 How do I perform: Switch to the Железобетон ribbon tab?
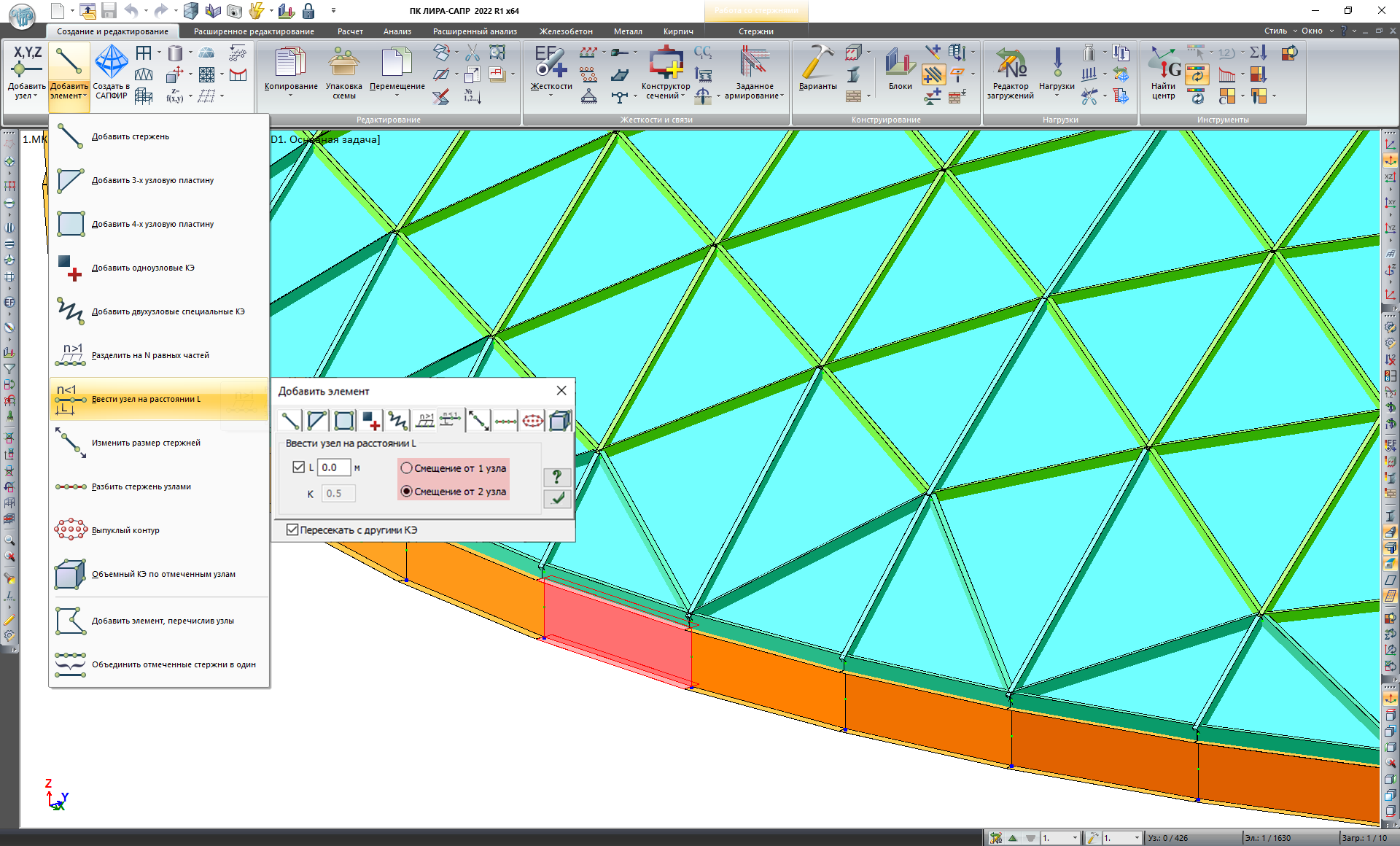click(565, 31)
